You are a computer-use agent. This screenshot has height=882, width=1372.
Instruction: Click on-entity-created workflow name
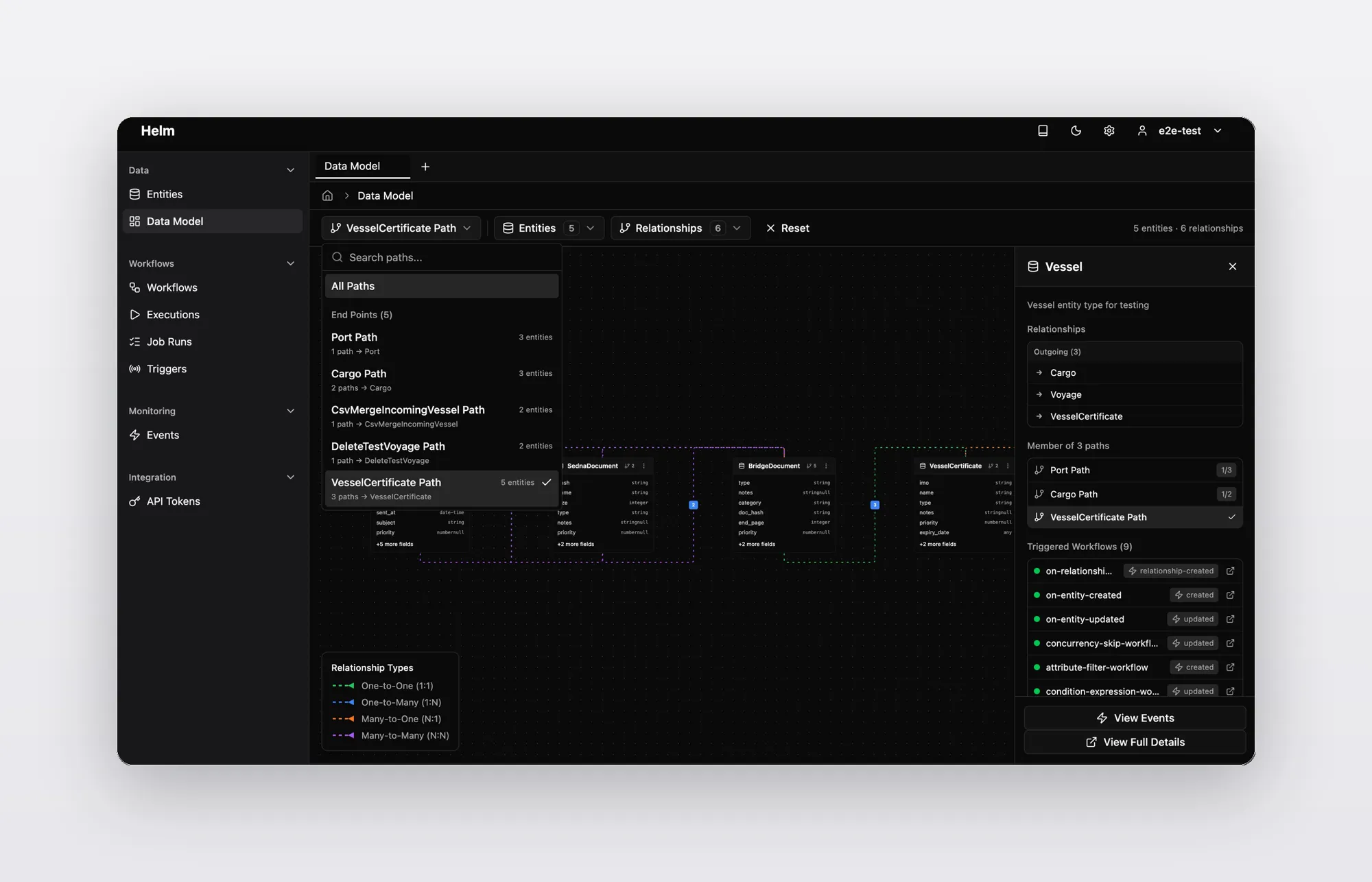point(1083,595)
